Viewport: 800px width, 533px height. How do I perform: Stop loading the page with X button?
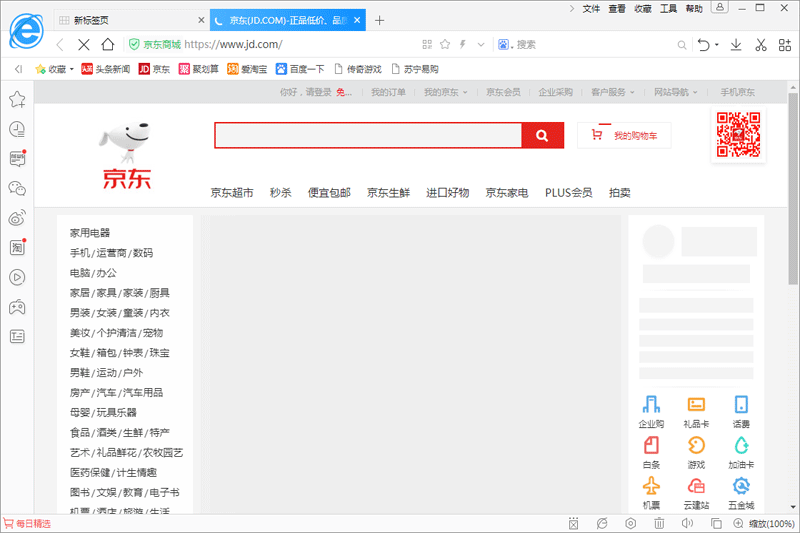(84, 45)
